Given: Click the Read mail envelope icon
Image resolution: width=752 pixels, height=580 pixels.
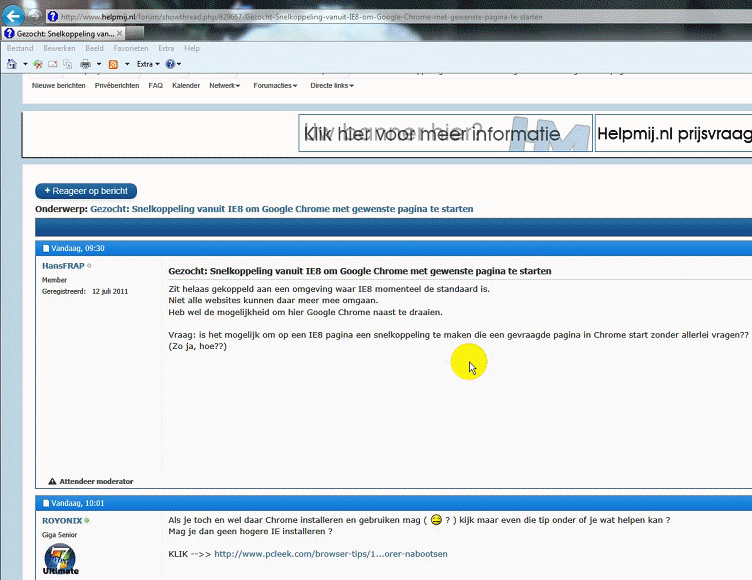Looking at the screenshot, I should pos(53,64).
